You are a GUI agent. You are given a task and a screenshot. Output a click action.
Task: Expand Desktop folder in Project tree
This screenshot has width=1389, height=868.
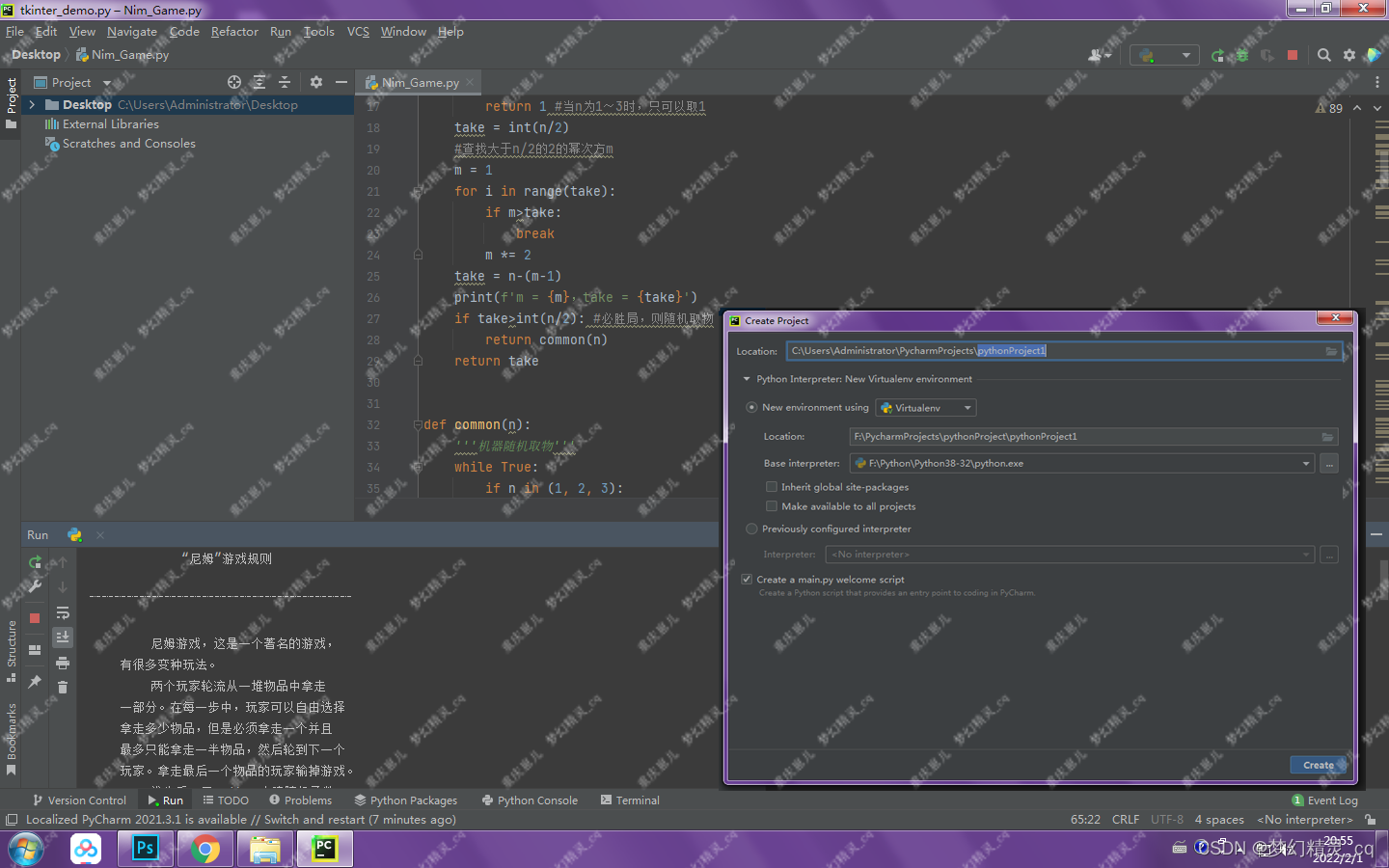pos(32,104)
